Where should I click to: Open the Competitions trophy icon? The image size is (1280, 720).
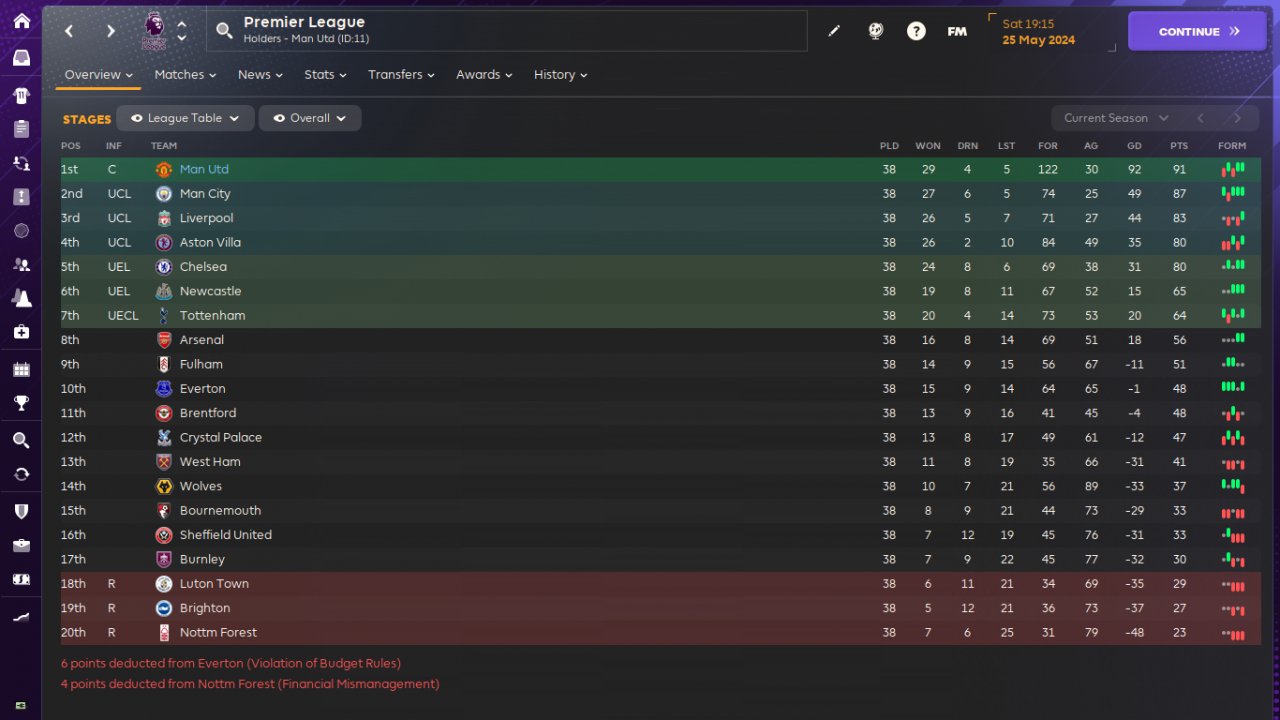21,403
